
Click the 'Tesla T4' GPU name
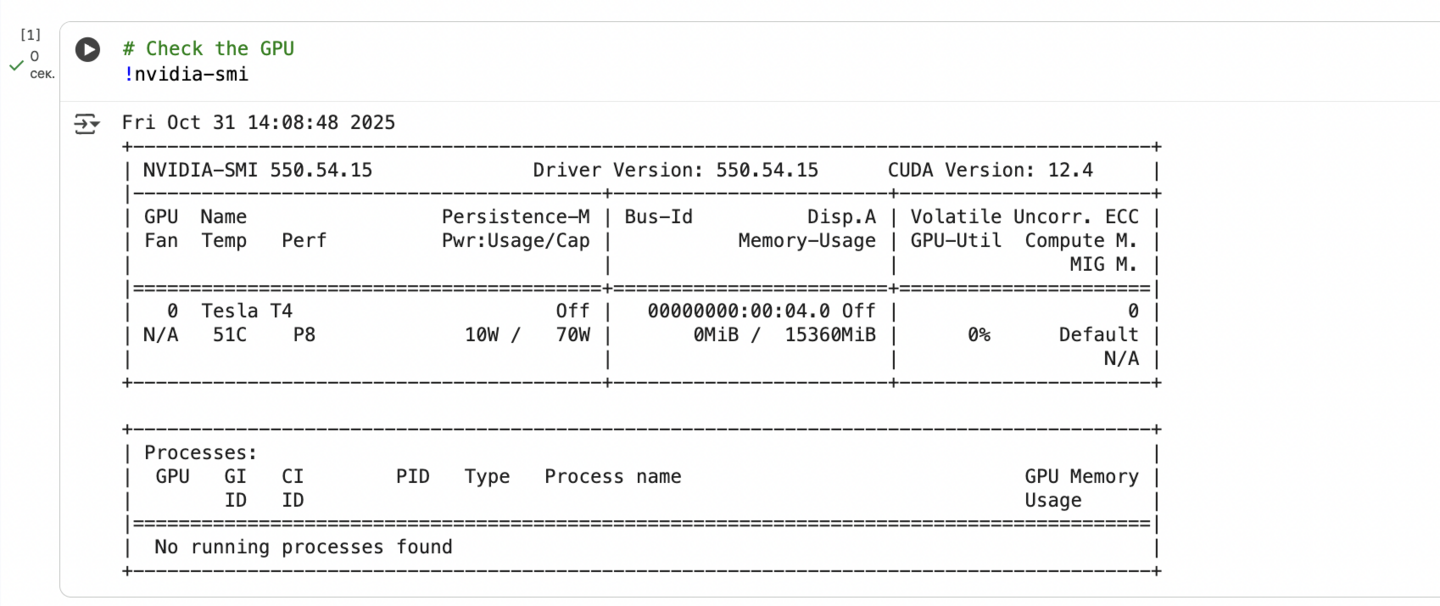(246, 311)
